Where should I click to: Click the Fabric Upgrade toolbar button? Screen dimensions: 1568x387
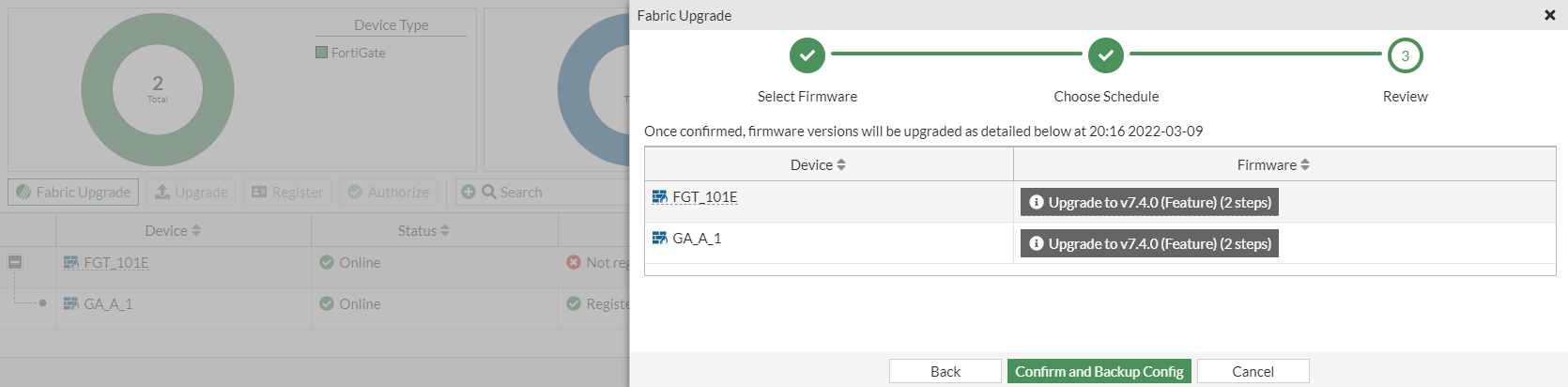coord(73,193)
